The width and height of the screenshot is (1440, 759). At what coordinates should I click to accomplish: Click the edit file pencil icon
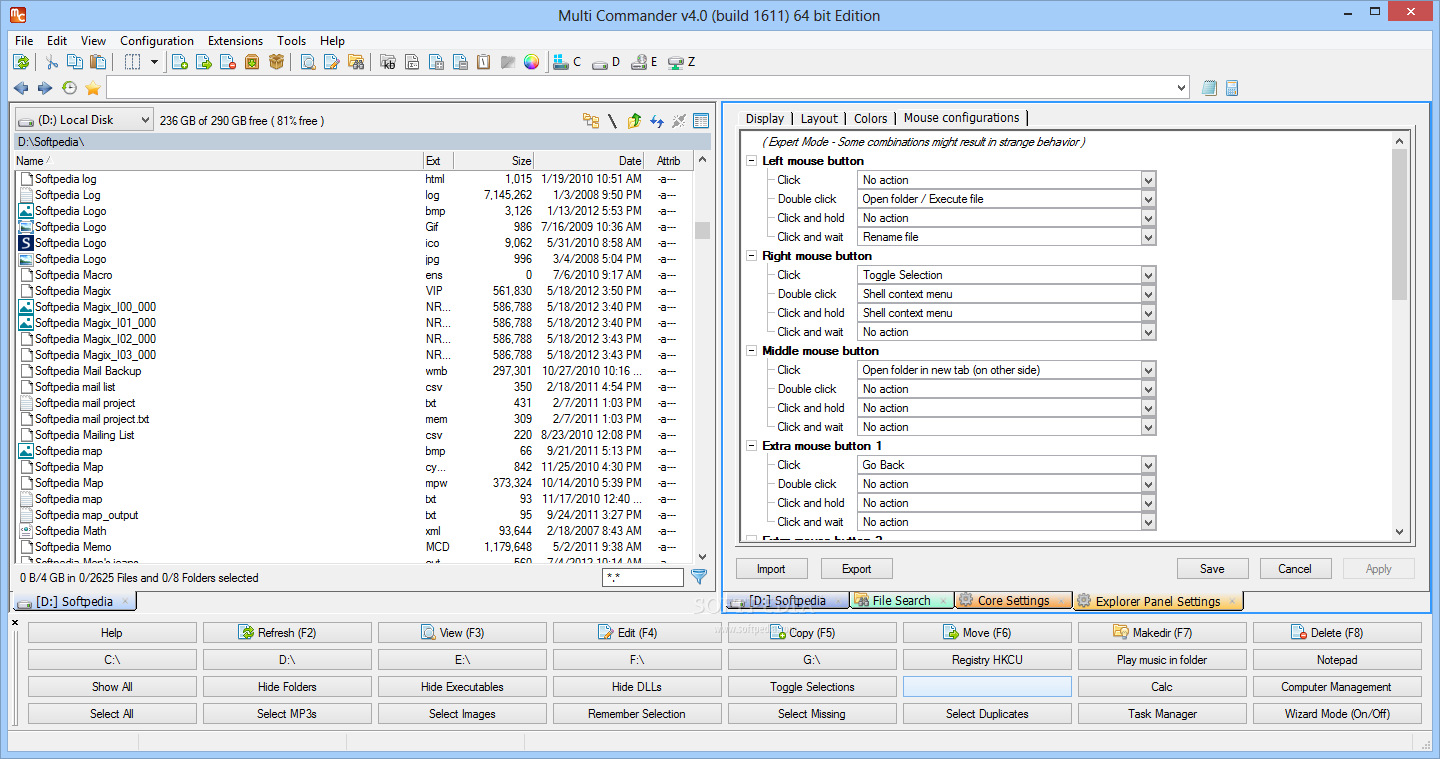332,62
